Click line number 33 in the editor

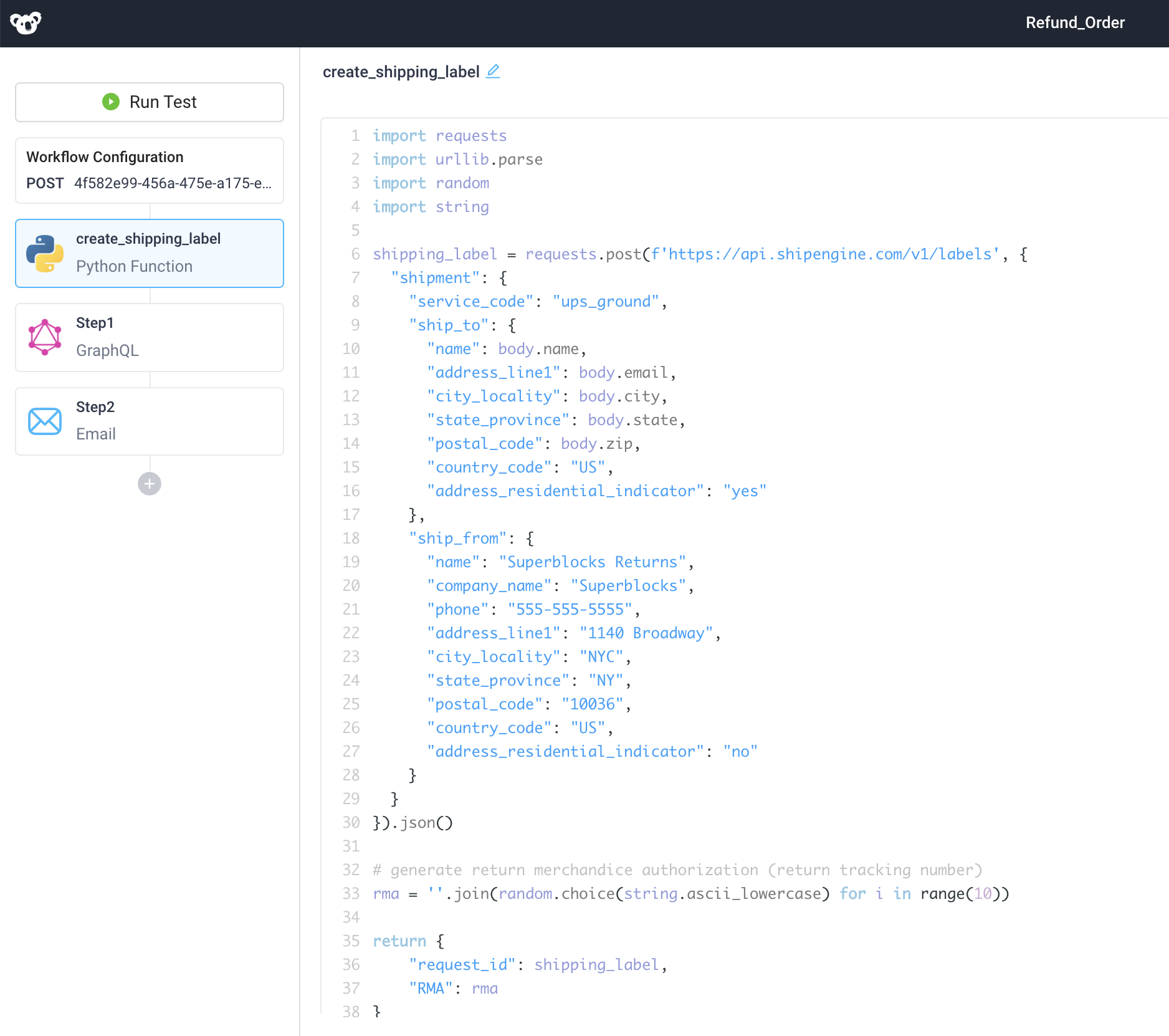tap(351, 893)
